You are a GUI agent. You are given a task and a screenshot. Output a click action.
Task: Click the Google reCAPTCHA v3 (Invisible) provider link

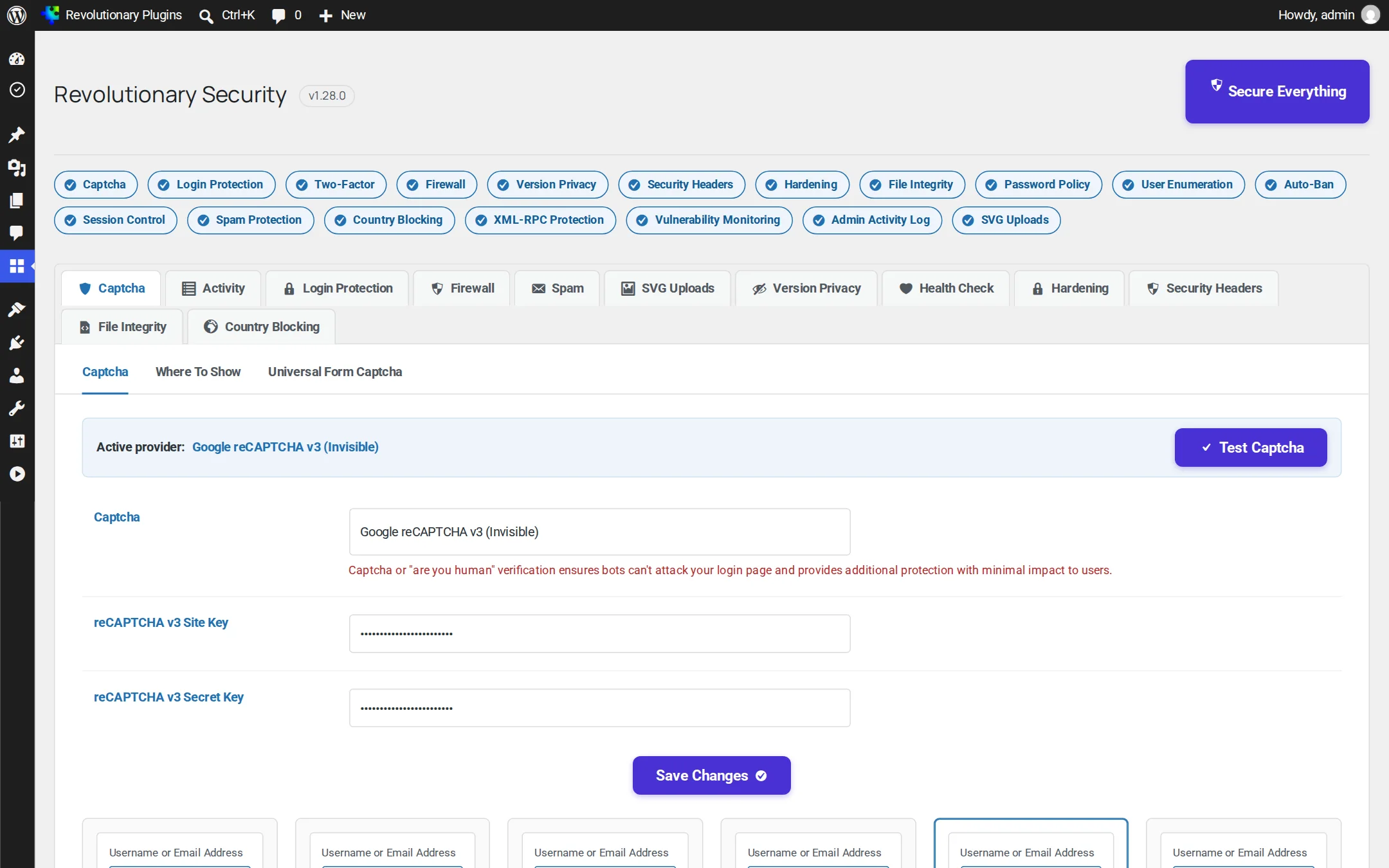point(286,448)
